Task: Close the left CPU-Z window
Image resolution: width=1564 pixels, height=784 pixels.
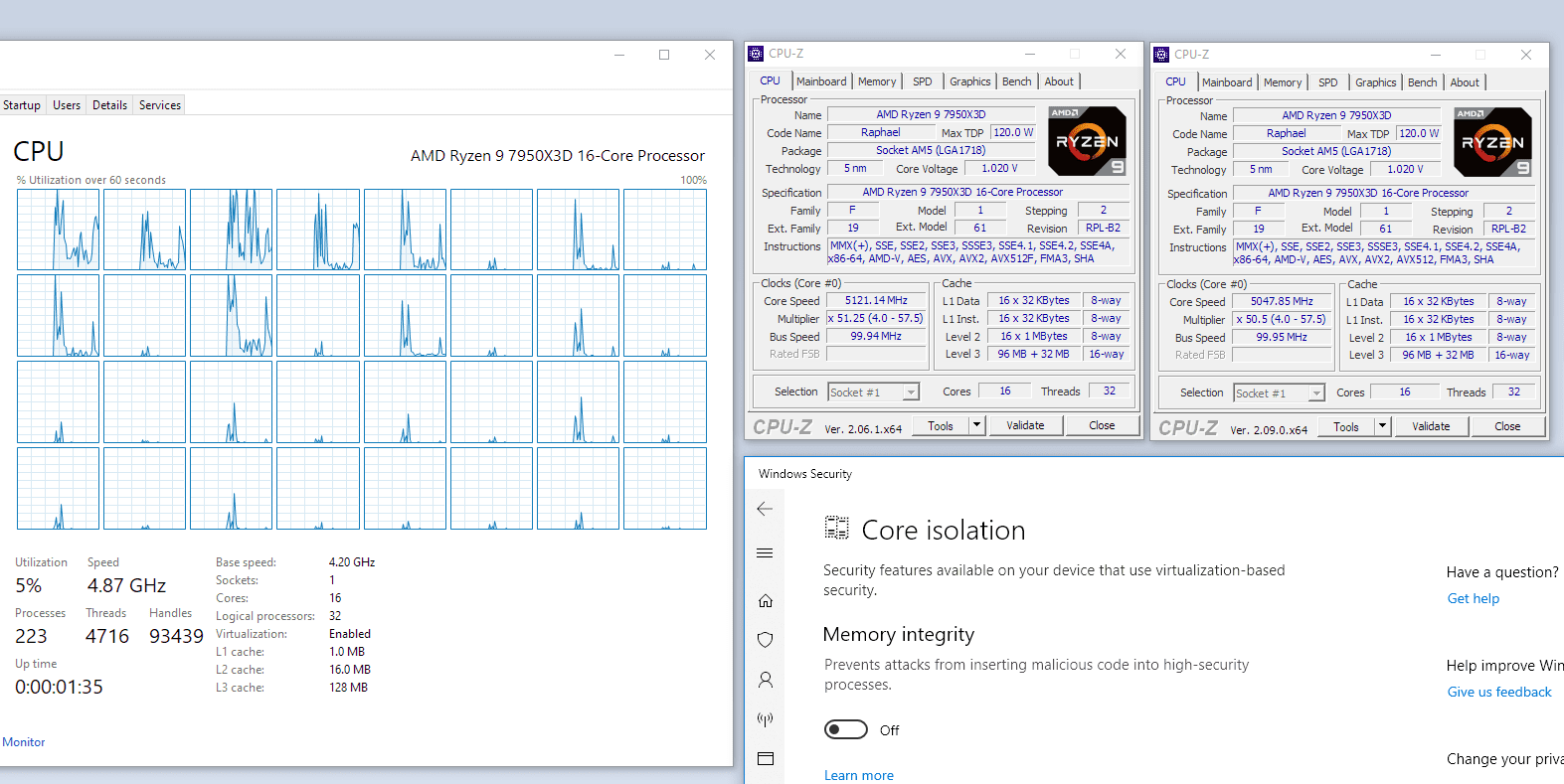Action: 1121,54
